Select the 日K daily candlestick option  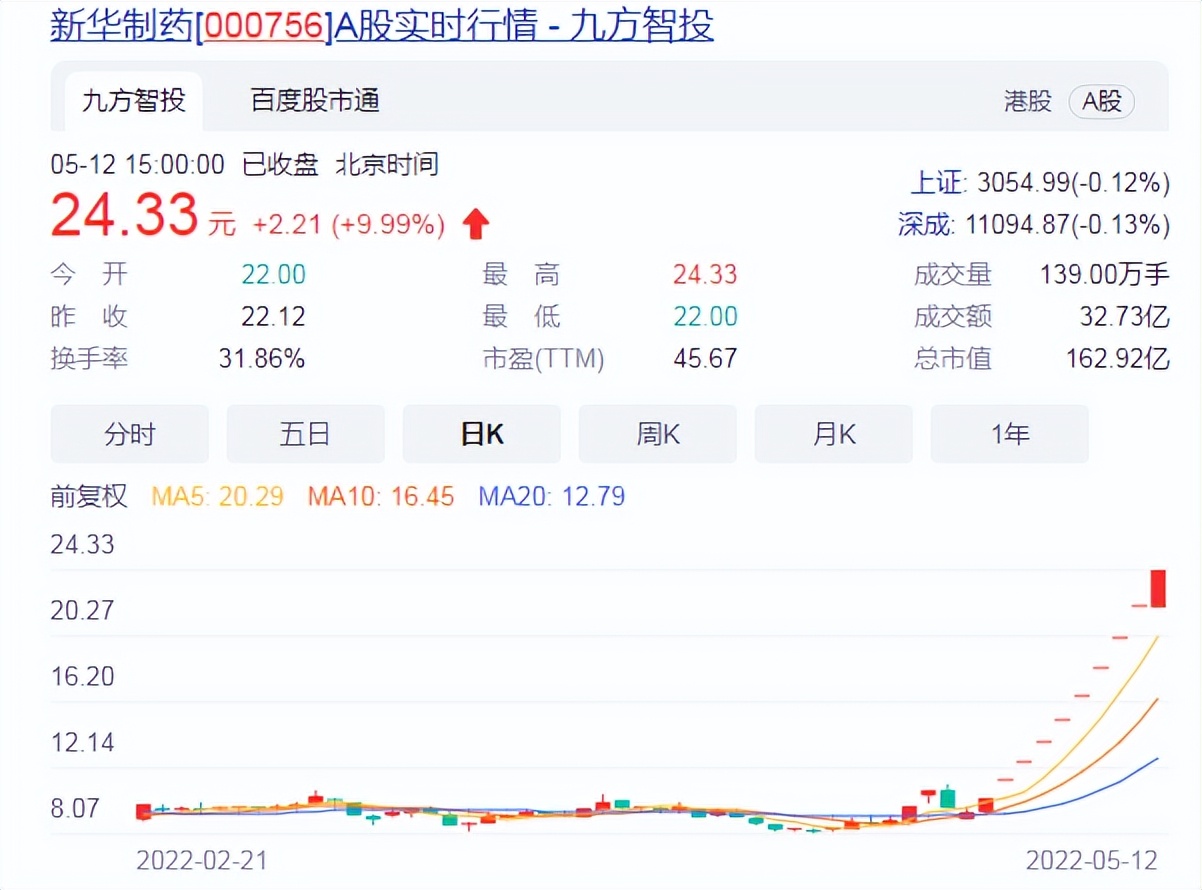tap(481, 434)
